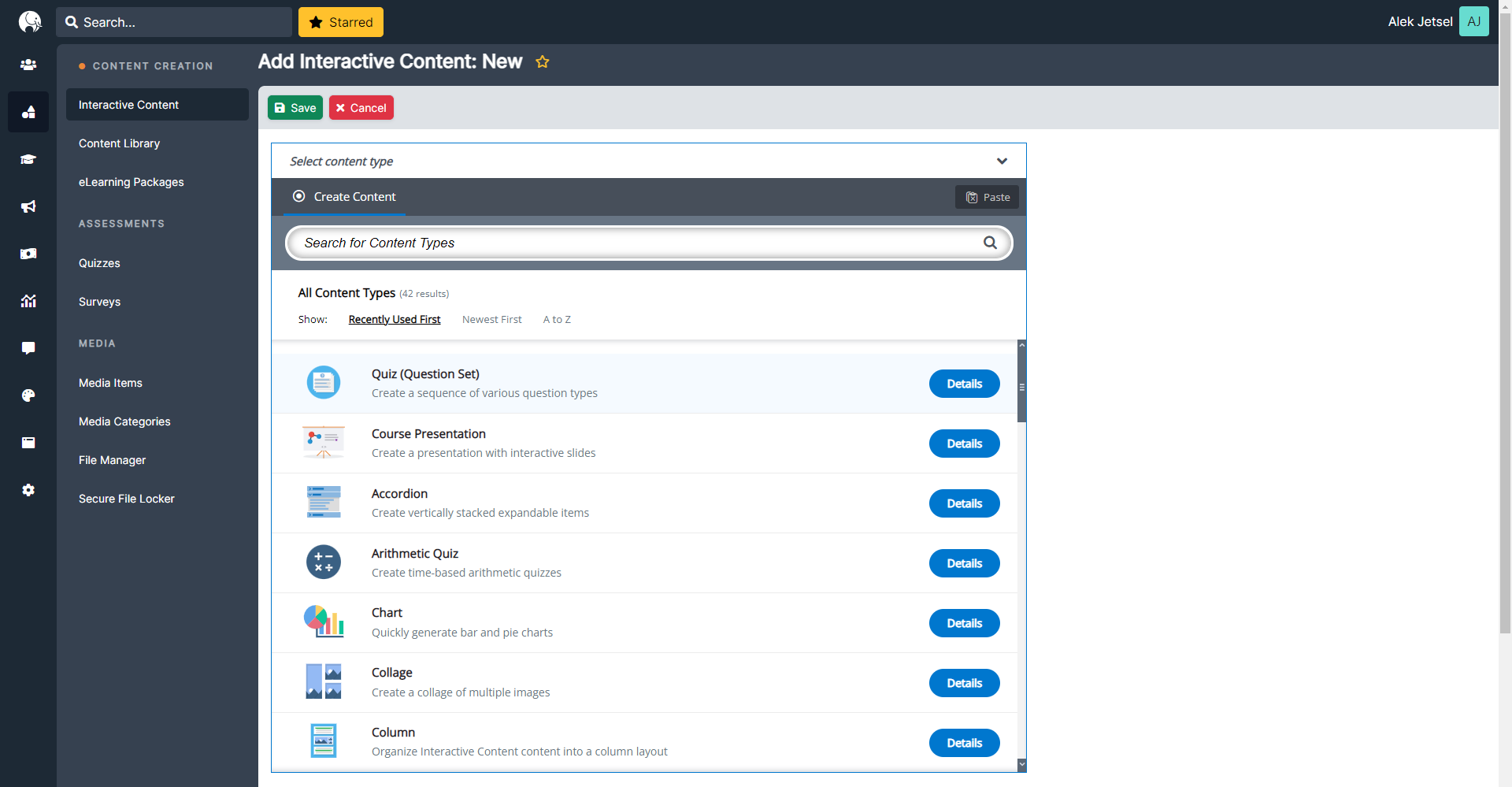Show Details for Accordion
The width and height of the screenshot is (1512, 787).
pyautogui.click(x=965, y=503)
